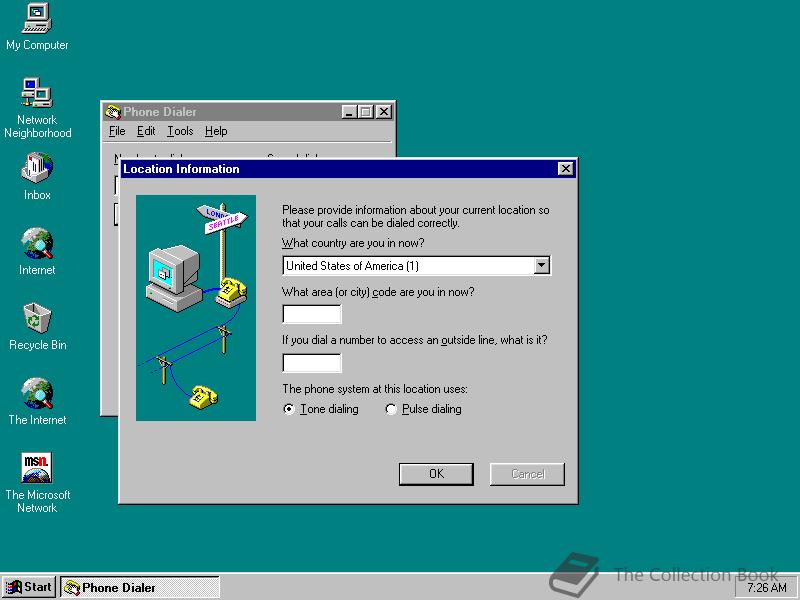Screen dimensions: 800x600
Task: Minimize the Phone Dialer window
Action: click(x=349, y=112)
